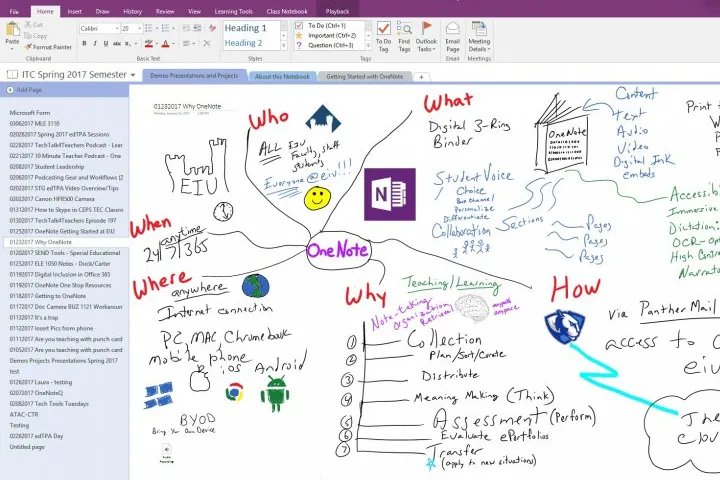
Task: Click the Paste clipboard icon
Action: 12,29
